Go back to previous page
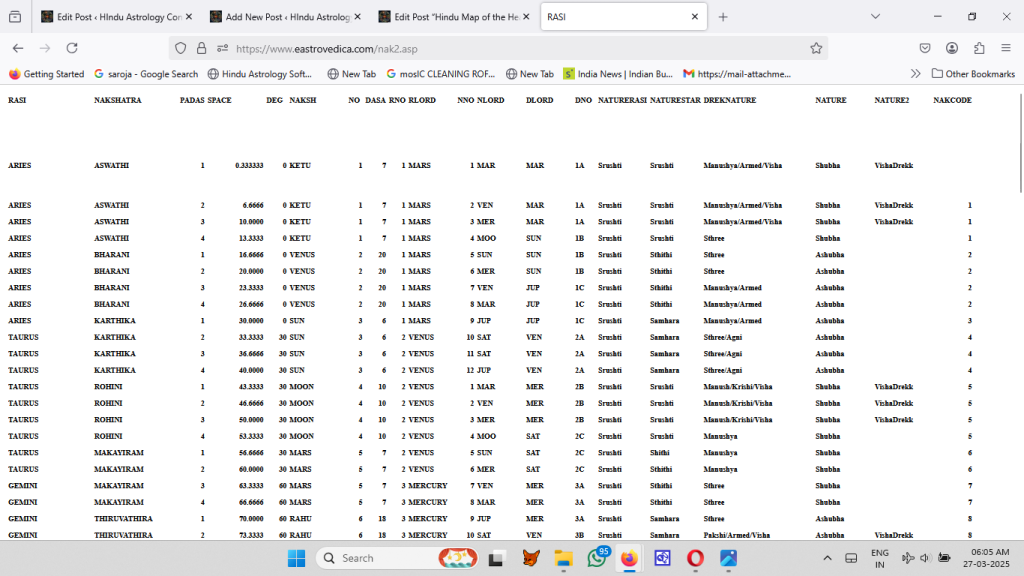1024x576 pixels. tap(18, 48)
